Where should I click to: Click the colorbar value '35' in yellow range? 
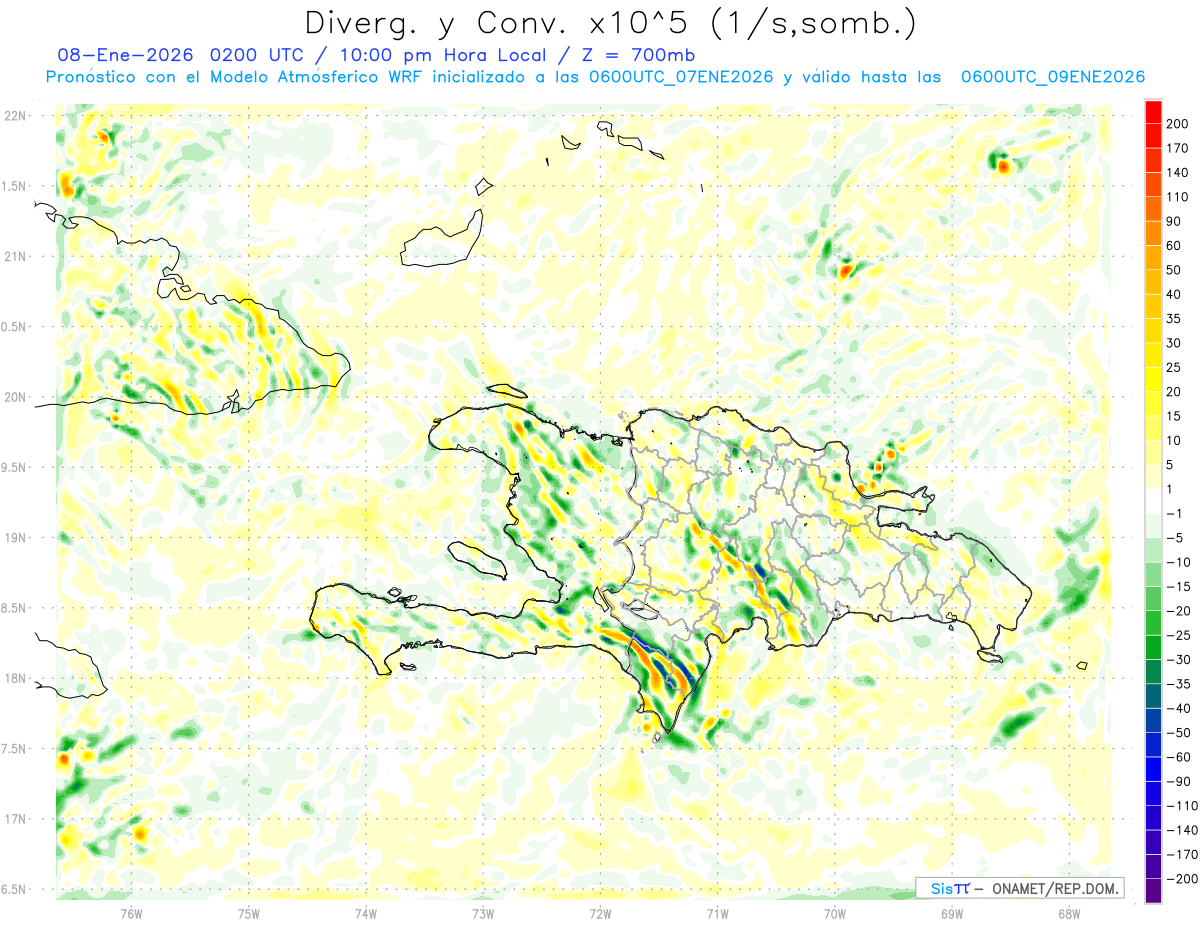pos(1173,319)
